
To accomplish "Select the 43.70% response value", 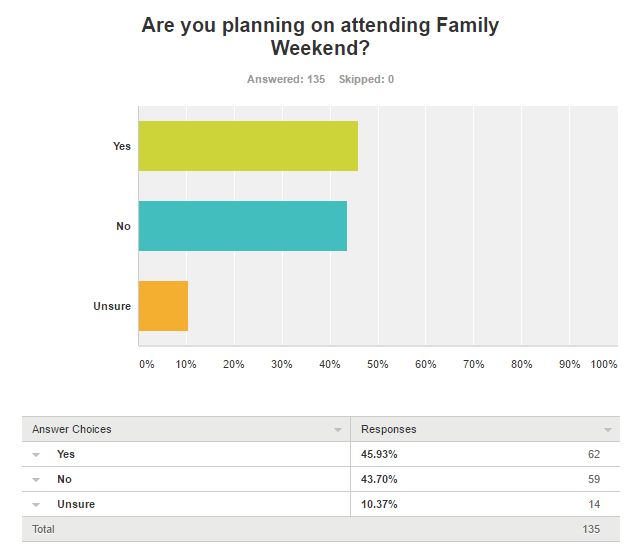I will (379, 479).
